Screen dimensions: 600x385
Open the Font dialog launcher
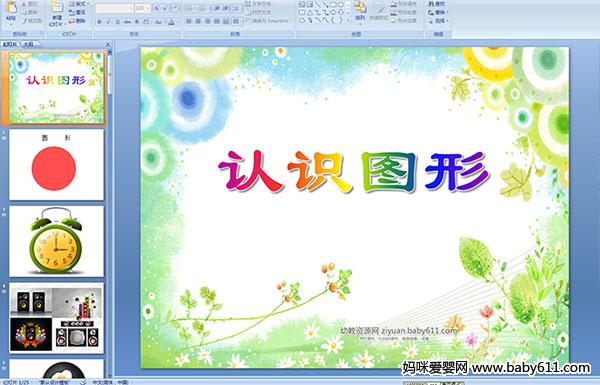pos(178,34)
